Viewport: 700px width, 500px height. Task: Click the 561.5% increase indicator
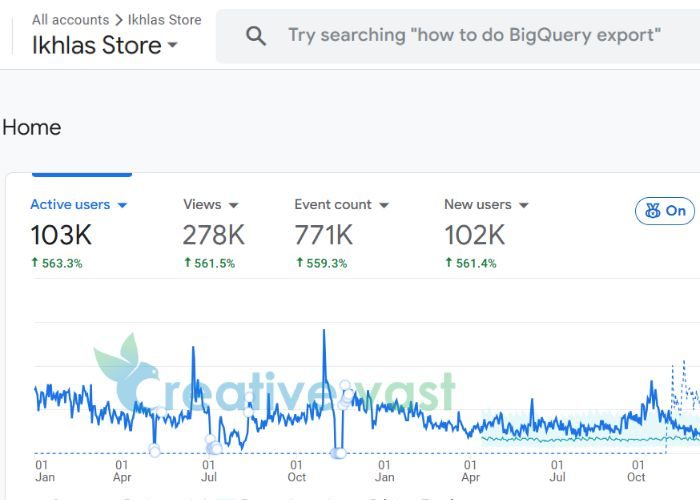point(209,263)
